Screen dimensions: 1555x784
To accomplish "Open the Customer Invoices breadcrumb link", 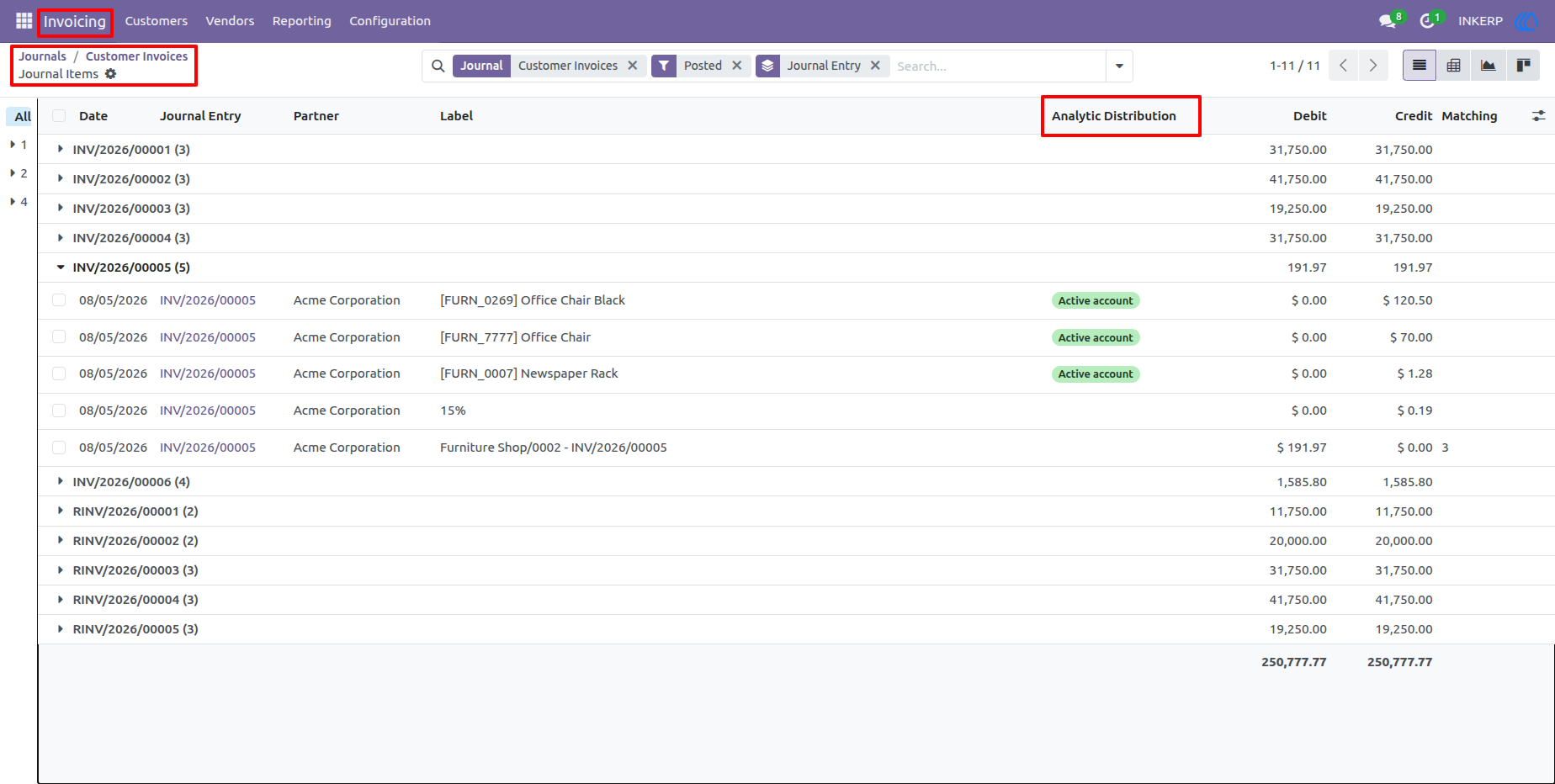I will (x=136, y=56).
